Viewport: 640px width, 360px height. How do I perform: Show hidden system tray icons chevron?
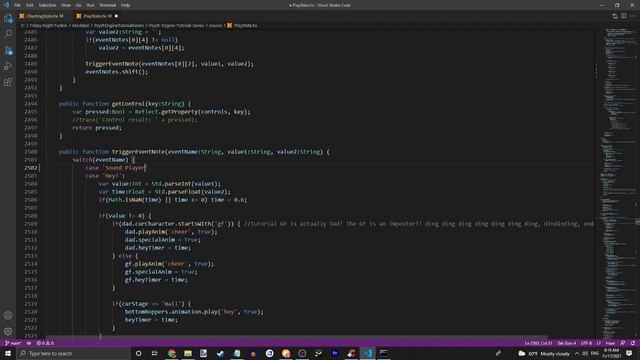[577, 353]
